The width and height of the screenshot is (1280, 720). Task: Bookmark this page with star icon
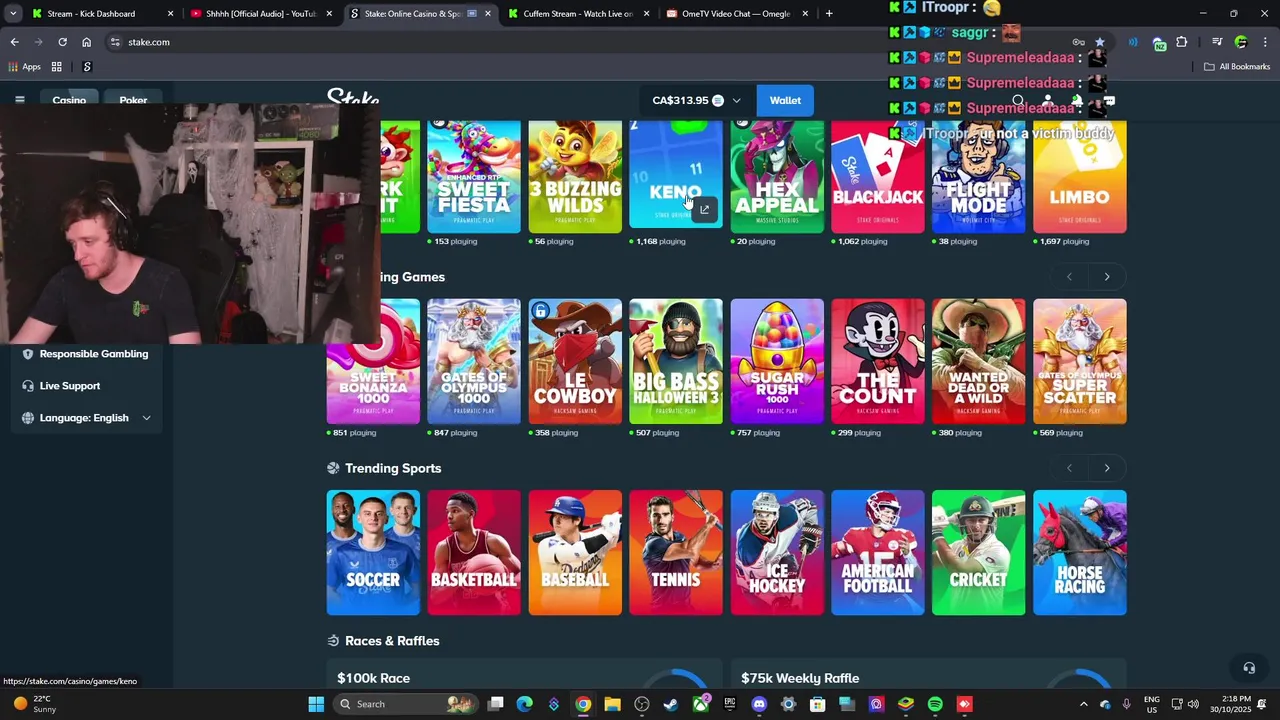click(x=1100, y=42)
